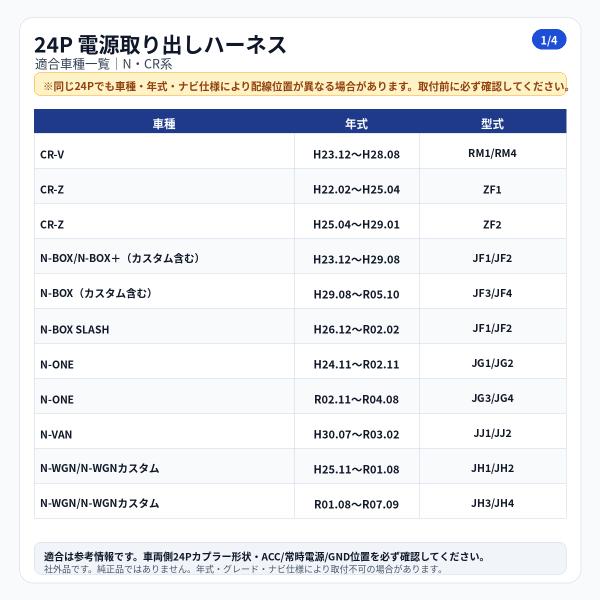
Task: Select the ZF1 model code cell
Action: (492, 189)
